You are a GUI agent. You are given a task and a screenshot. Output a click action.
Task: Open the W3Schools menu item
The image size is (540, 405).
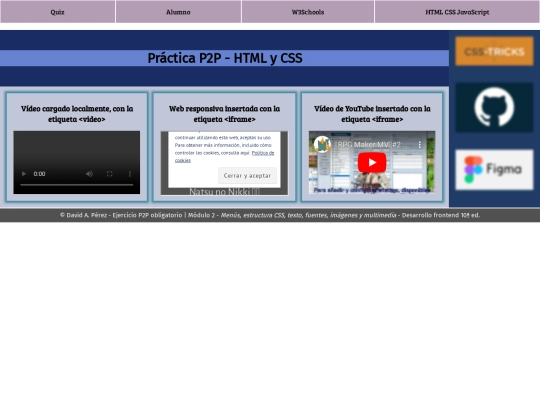point(308,12)
